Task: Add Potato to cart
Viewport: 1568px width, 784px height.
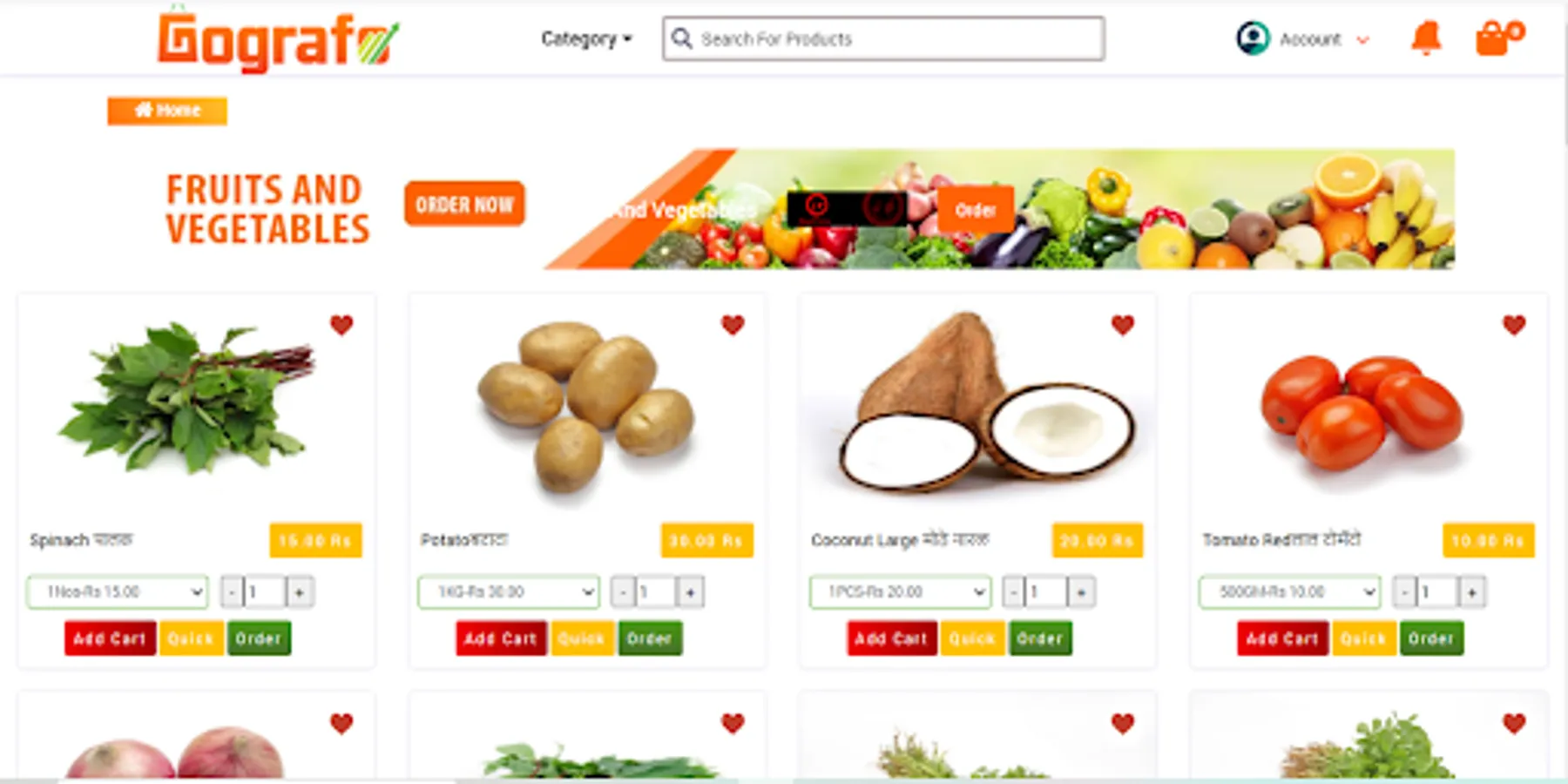Action: point(501,639)
